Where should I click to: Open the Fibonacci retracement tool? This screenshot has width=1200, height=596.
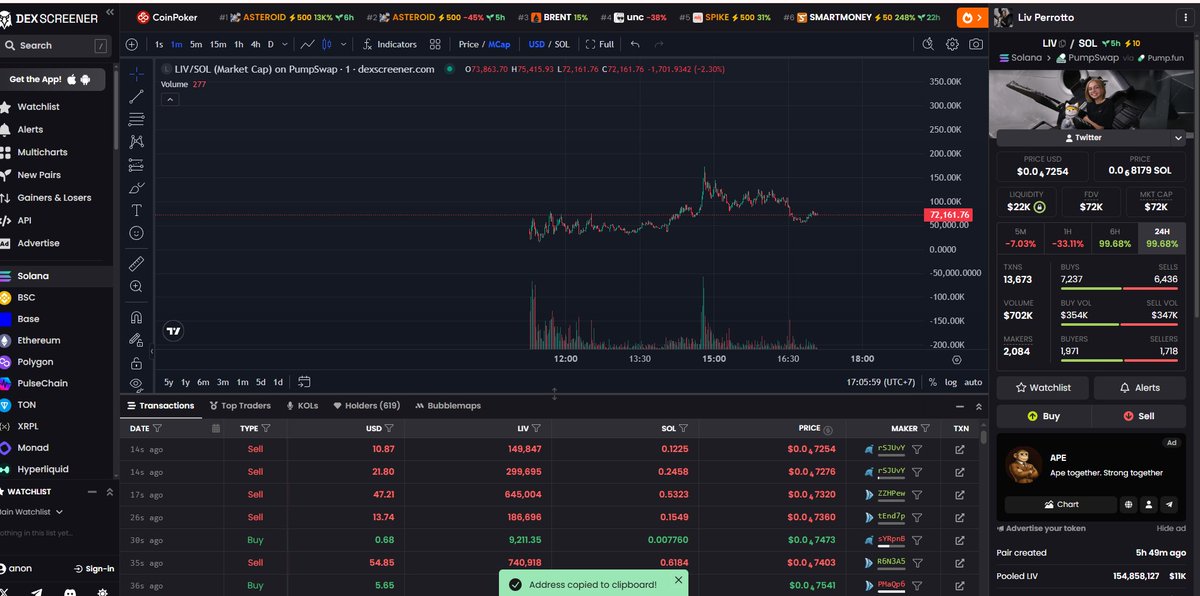point(136,120)
